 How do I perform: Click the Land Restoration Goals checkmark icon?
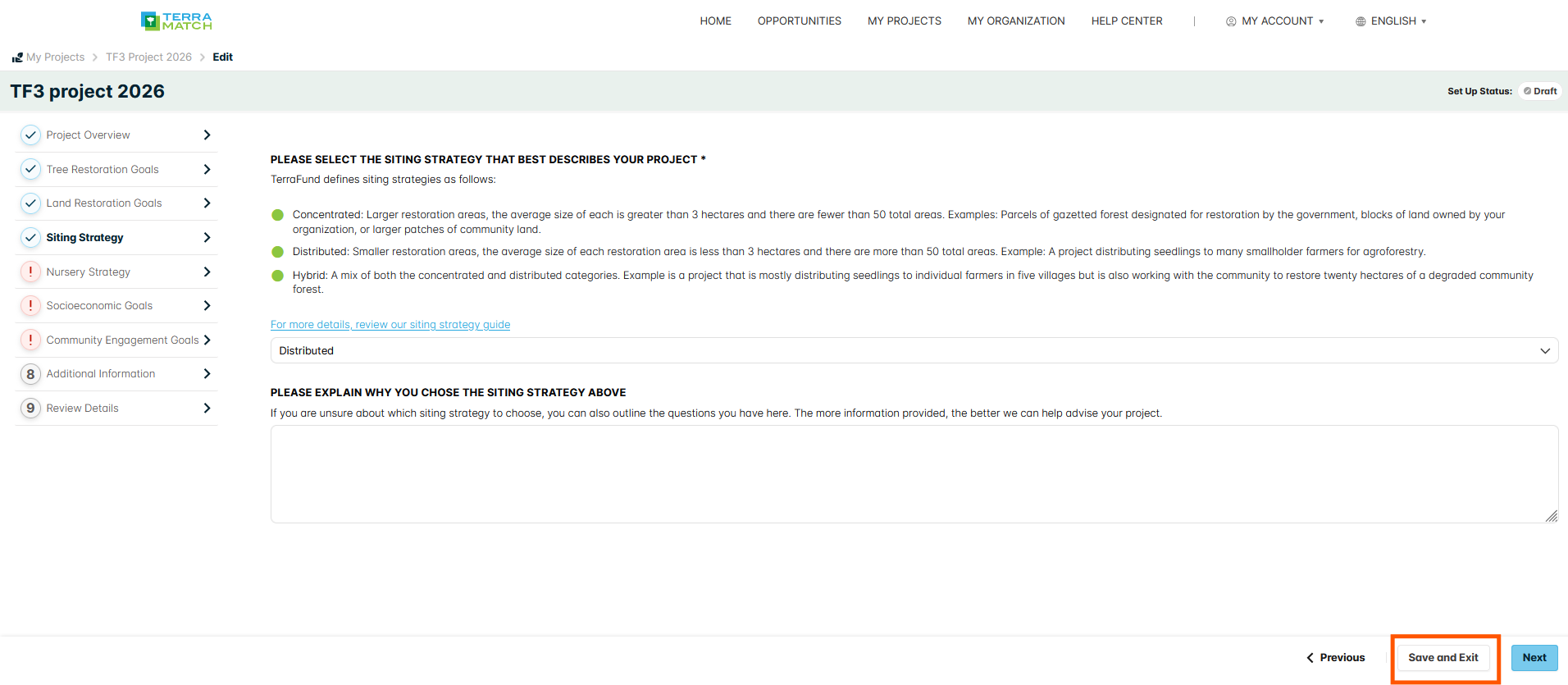point(30,203)
